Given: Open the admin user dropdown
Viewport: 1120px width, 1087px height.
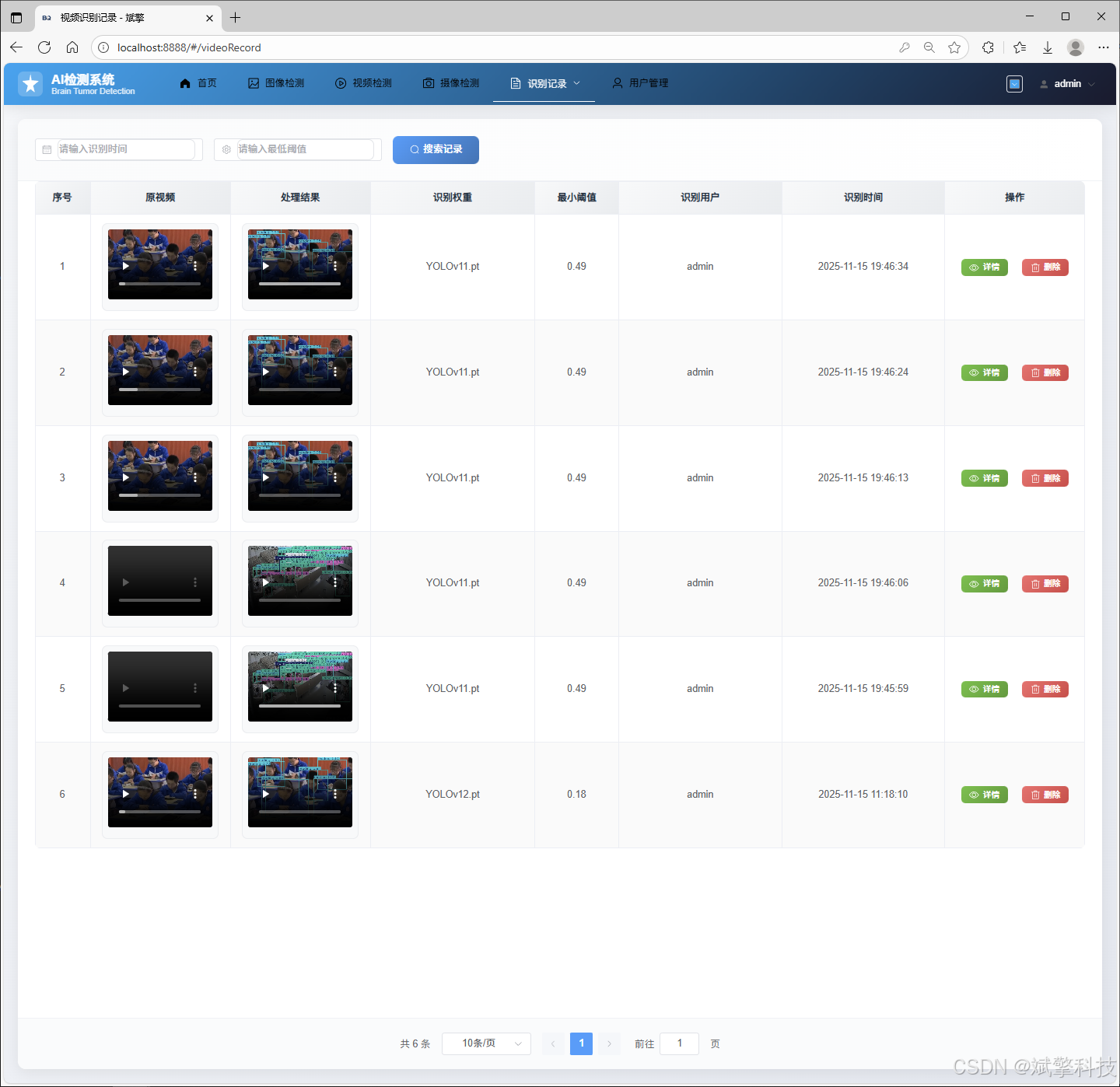Looking at the screenshot, I should [x=1068, y=84].
